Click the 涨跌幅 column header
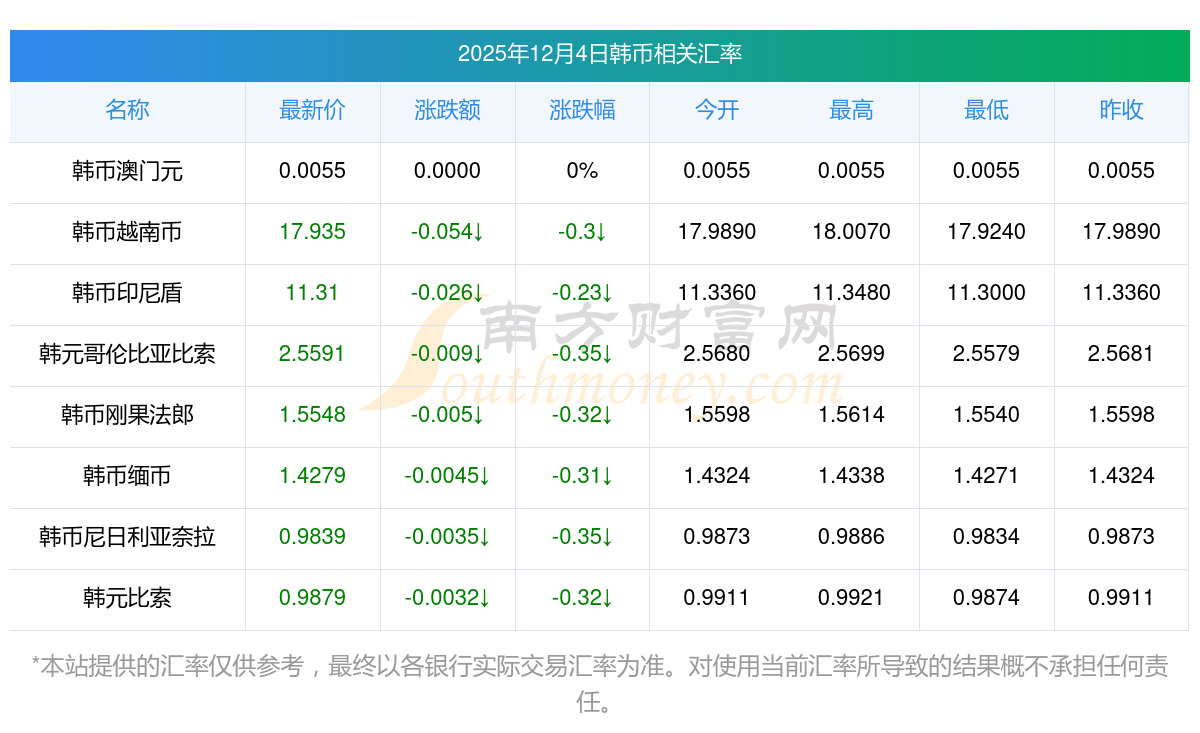 coord(582,110)
